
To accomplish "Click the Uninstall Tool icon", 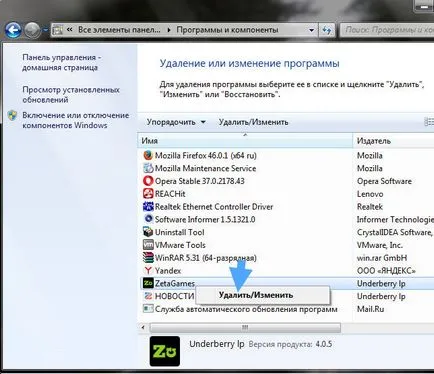I will point(148,232).
